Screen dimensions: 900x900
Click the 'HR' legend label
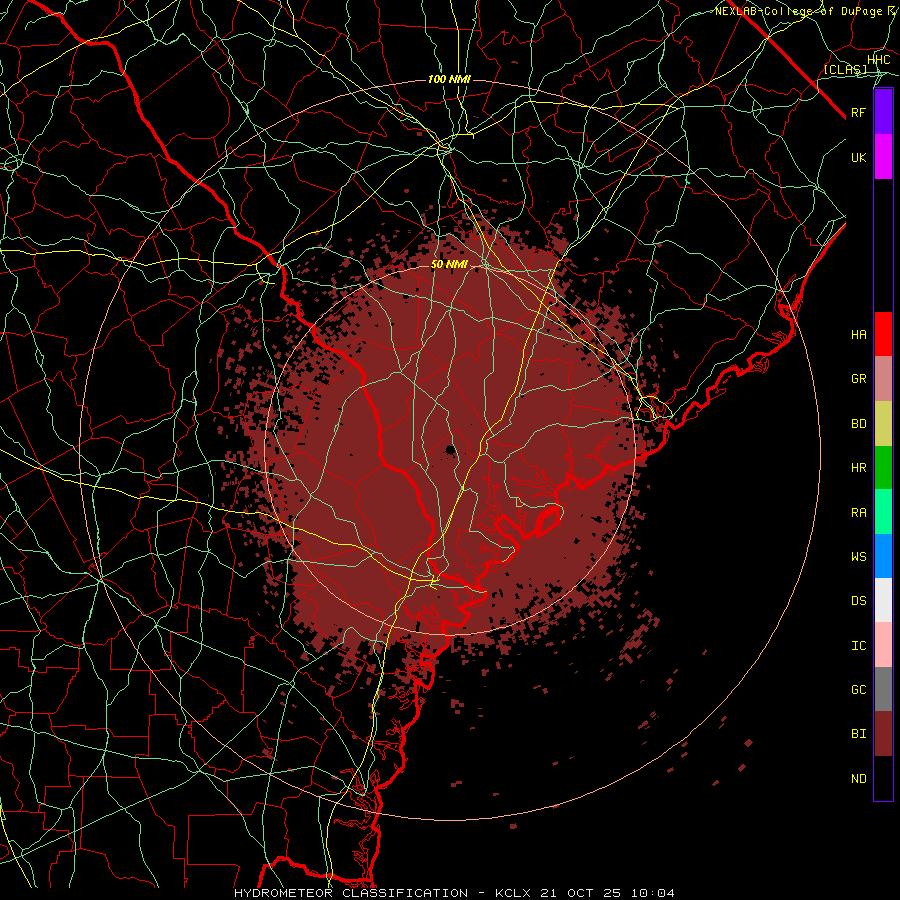(859, 468)
